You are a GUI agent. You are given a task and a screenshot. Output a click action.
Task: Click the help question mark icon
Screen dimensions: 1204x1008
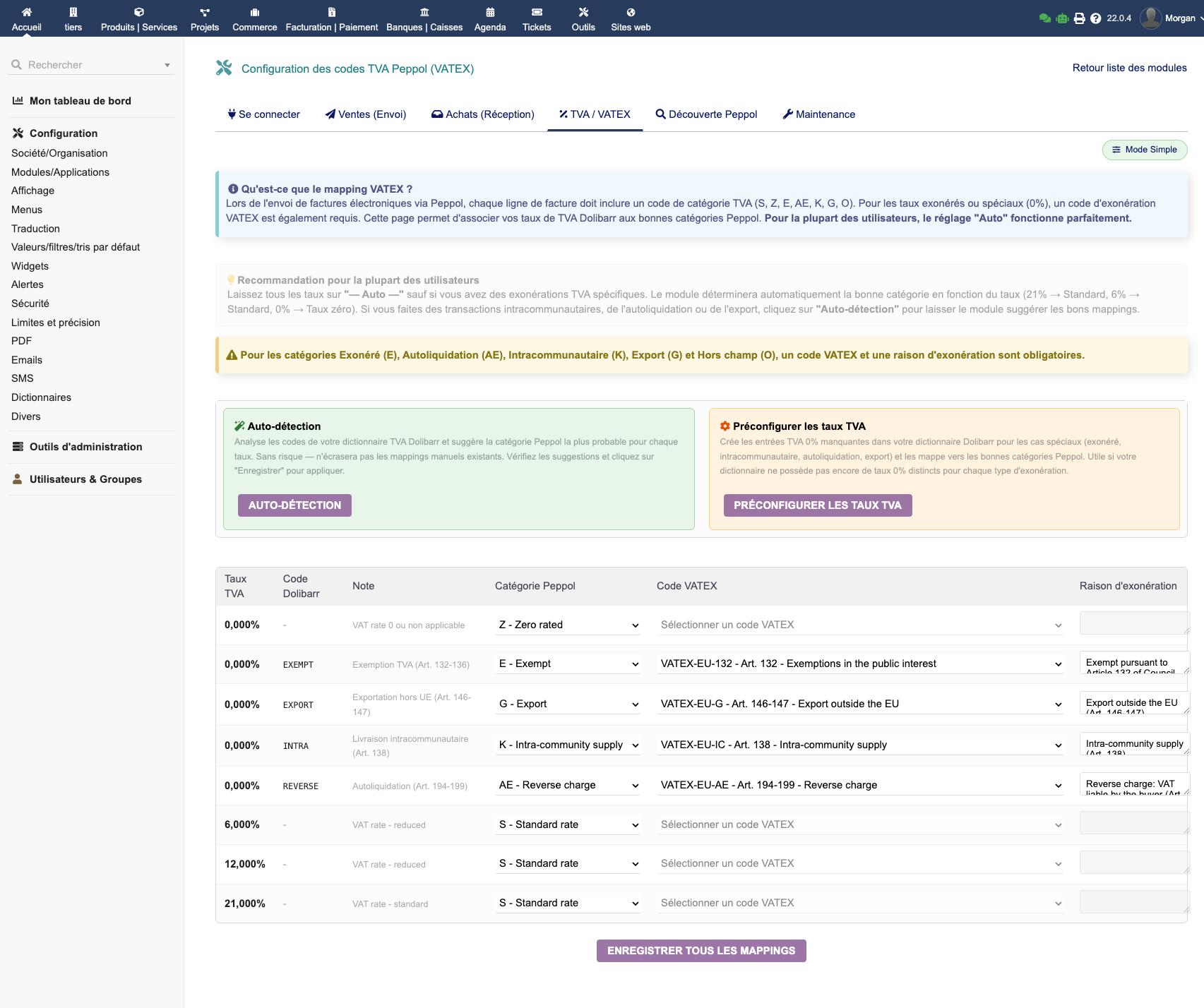(x=1095, y=18)
